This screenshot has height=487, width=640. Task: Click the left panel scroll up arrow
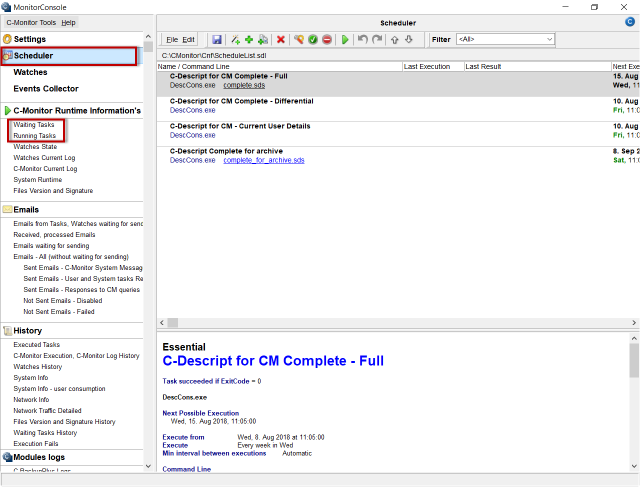point(148,36)
